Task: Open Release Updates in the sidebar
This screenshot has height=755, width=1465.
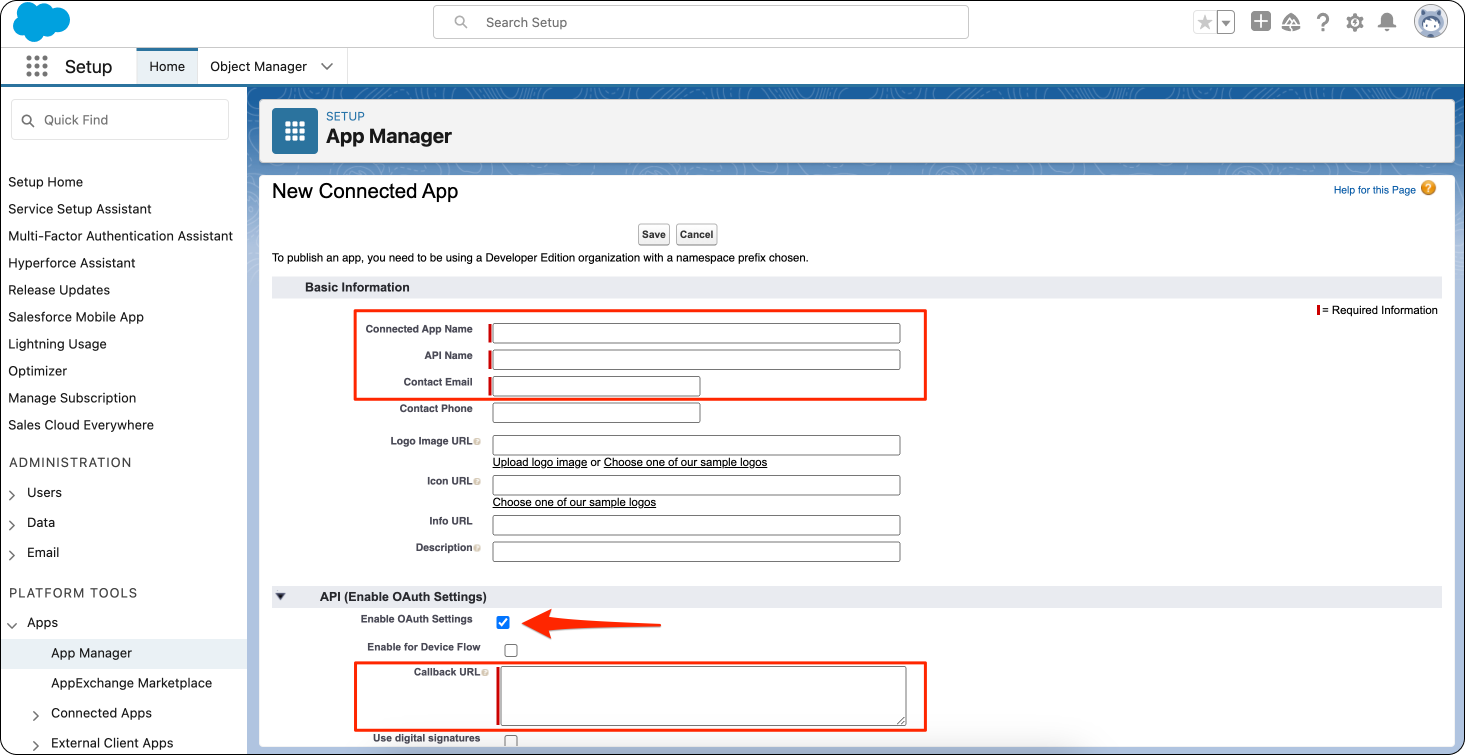Action: tap(59, 290)
